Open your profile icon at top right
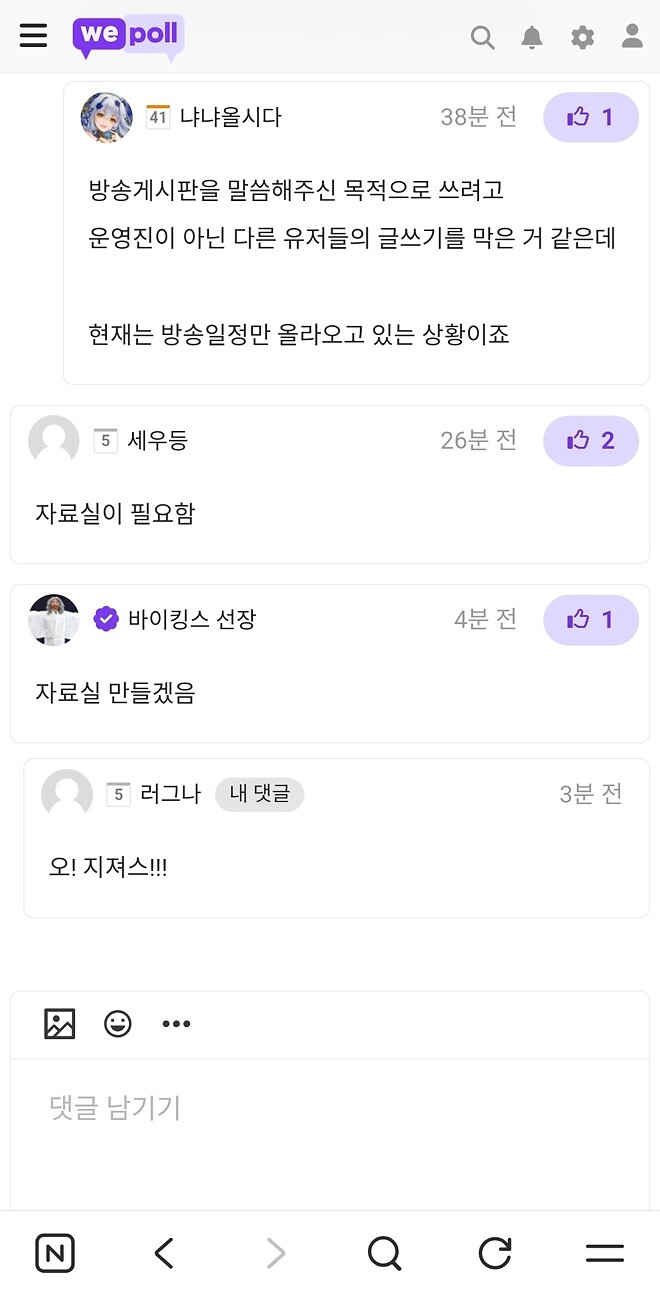 tap(631, 37)
